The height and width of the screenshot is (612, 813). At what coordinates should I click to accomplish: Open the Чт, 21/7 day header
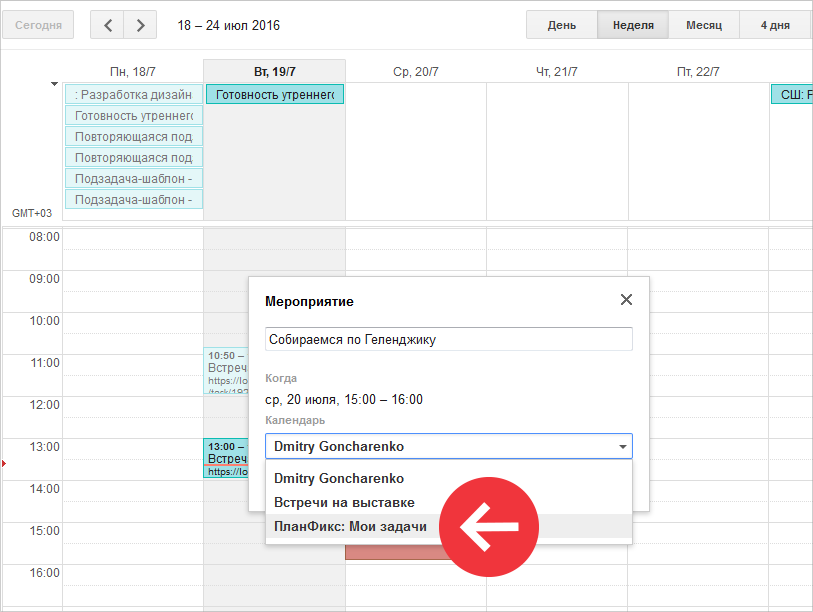point(557,72)
